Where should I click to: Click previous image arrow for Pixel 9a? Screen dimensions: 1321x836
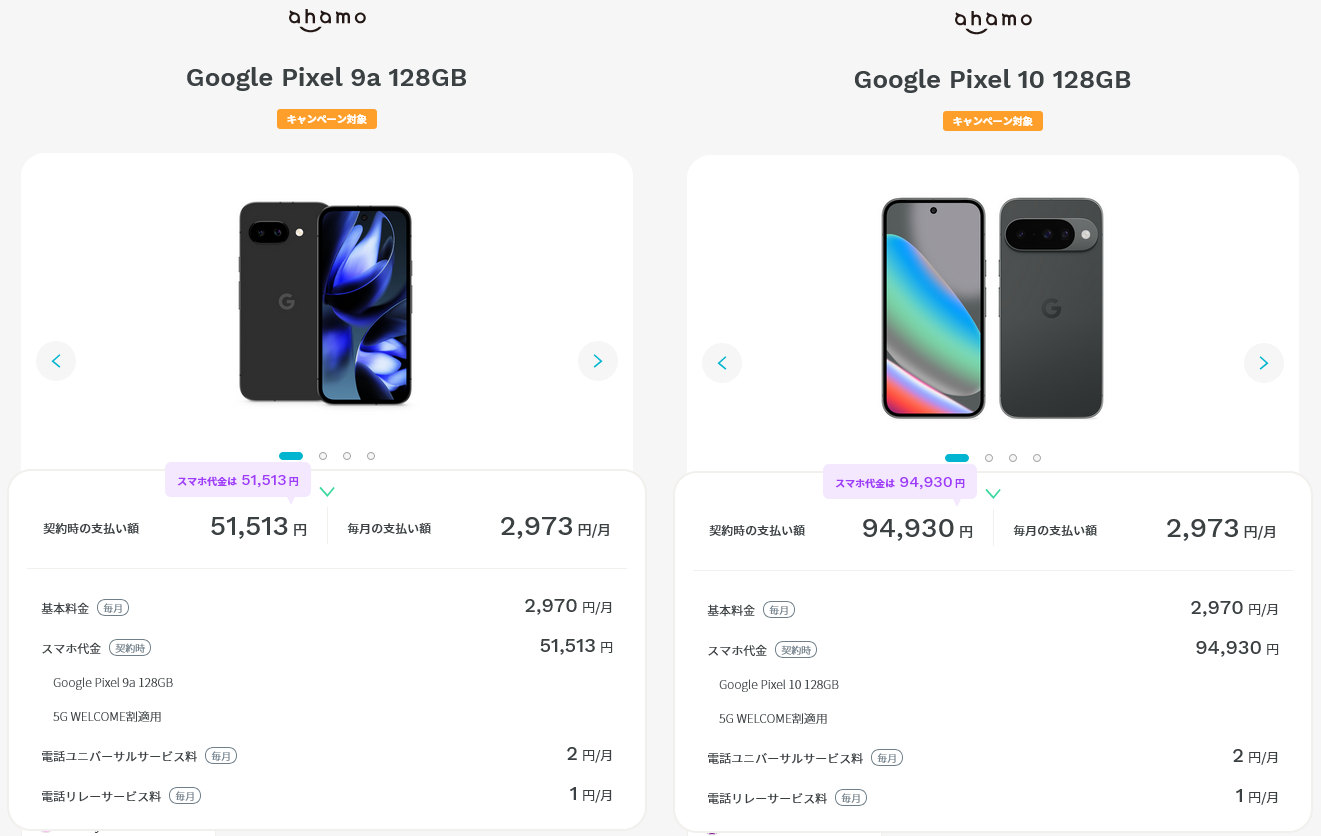point(56,361)
